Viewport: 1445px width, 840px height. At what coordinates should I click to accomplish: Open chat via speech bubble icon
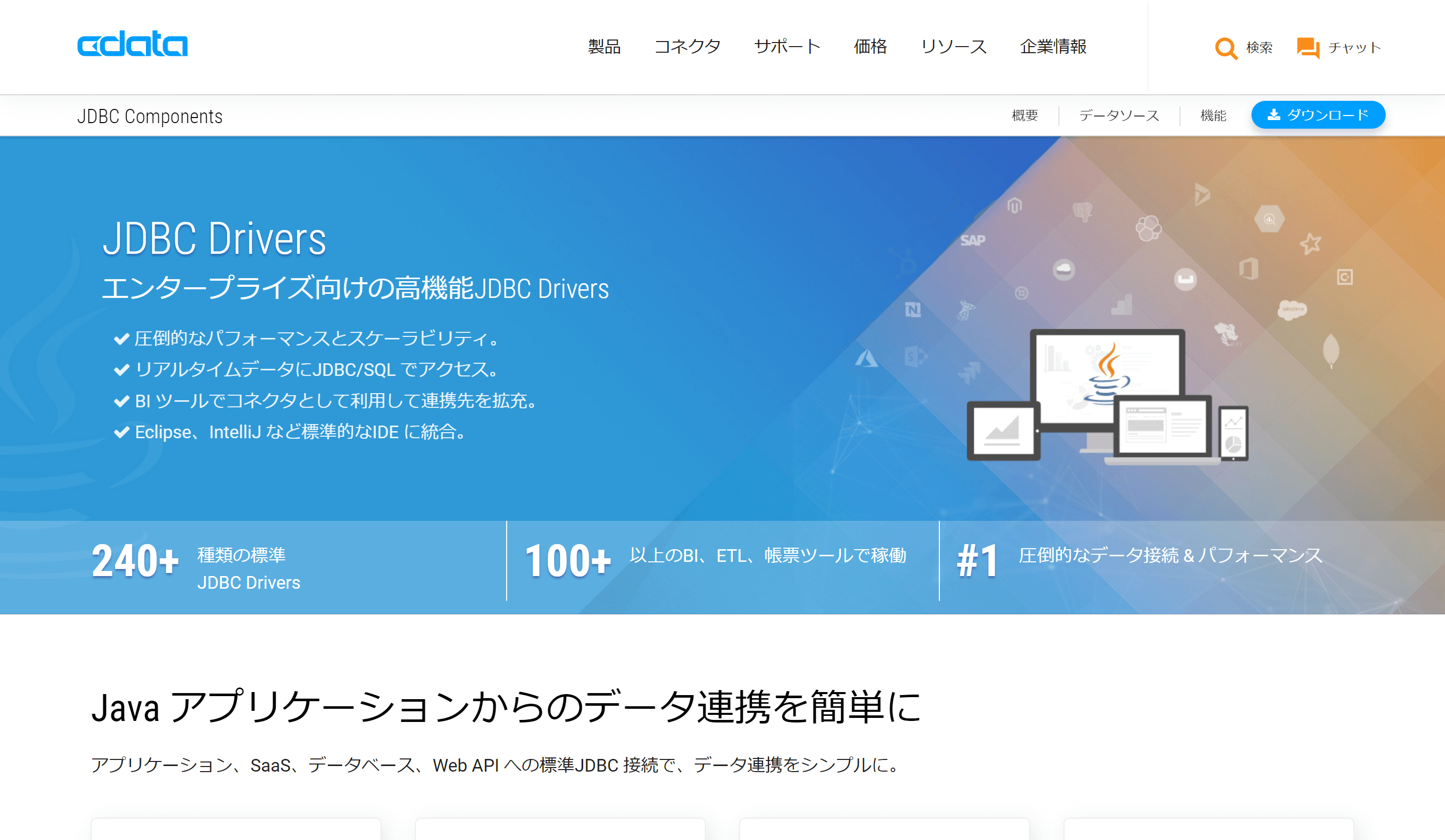[x=1308, y=48]
